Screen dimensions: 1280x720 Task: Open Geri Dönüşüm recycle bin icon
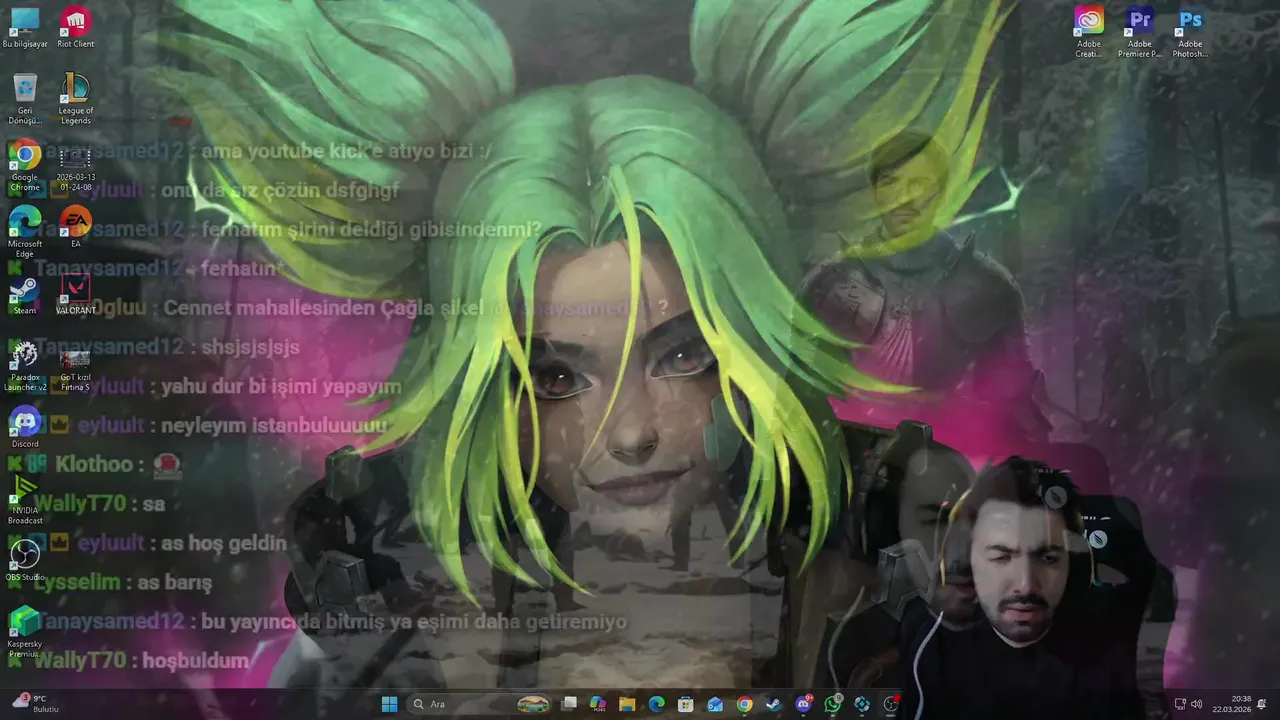(x=25, y=99)
